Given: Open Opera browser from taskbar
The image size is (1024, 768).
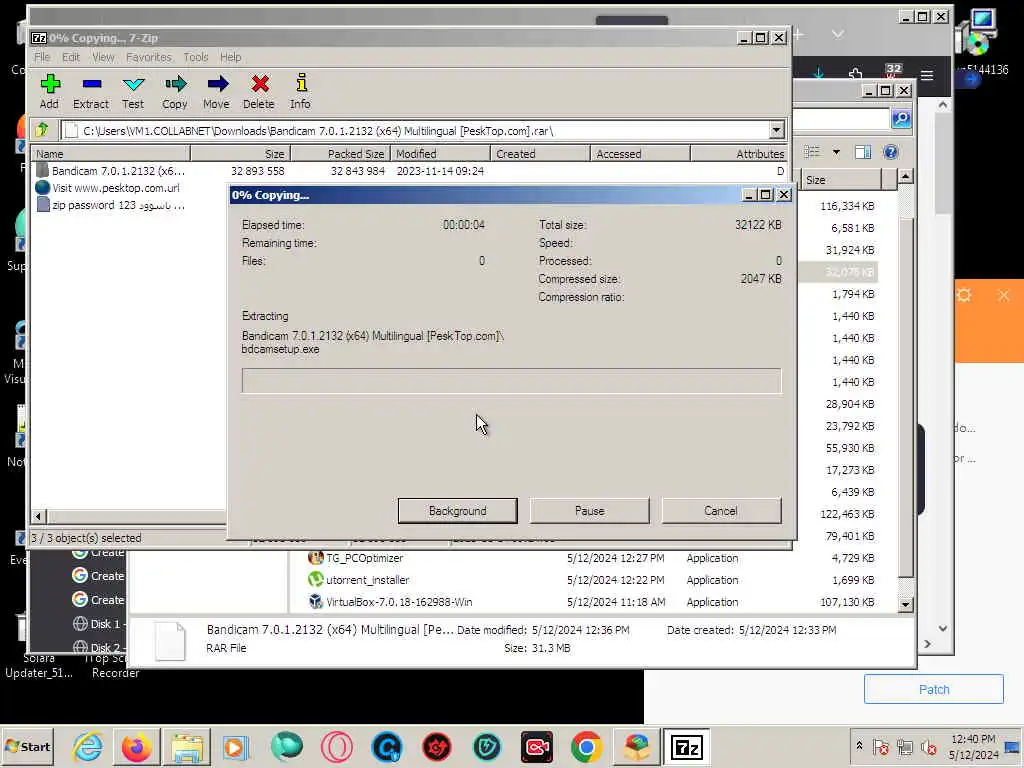Looking at the screenshot, I should pyautogui.click(x=337, y=746).
